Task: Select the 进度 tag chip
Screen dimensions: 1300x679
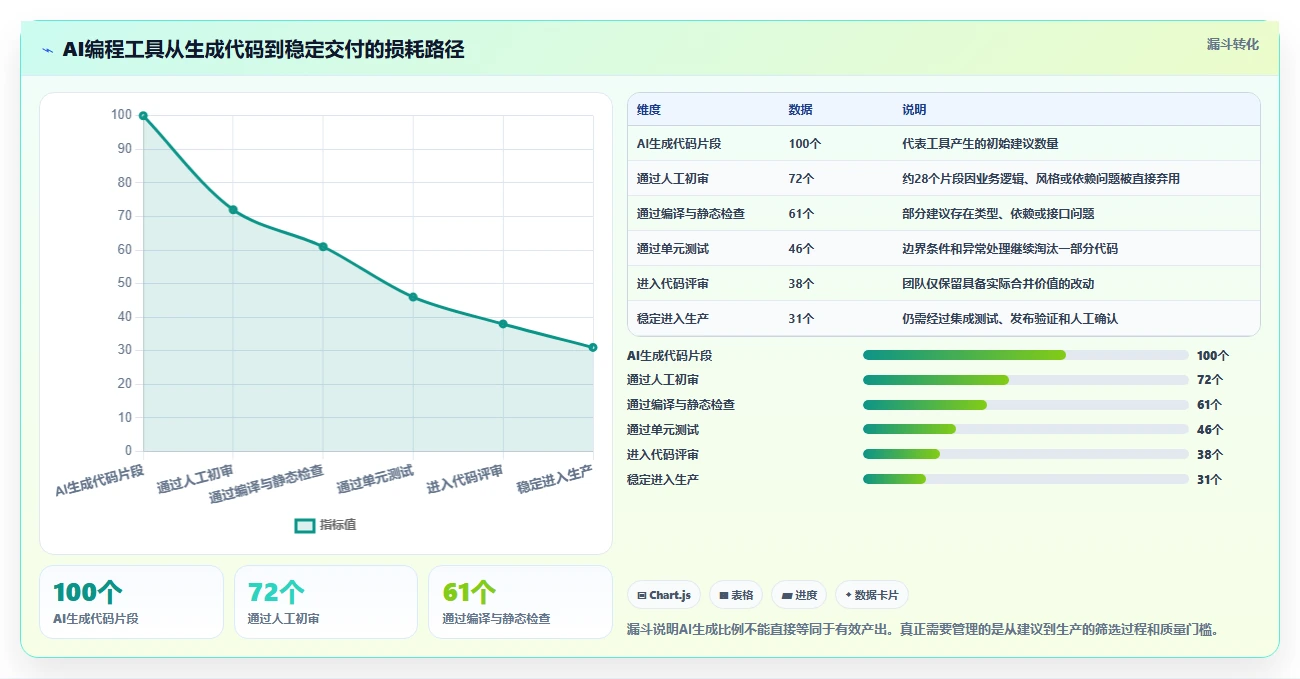Action: (x=799, y=595)
